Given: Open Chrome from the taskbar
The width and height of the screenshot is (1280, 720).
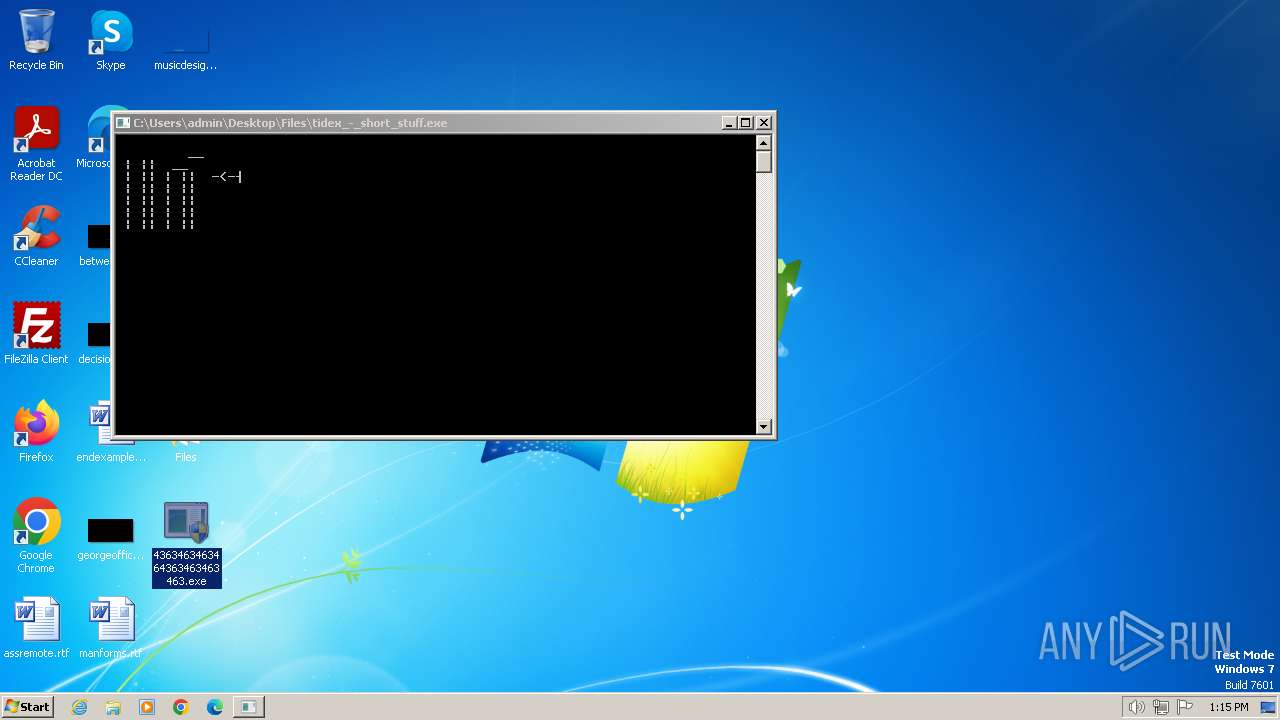Looking at the screenshot, I should 181,707.
